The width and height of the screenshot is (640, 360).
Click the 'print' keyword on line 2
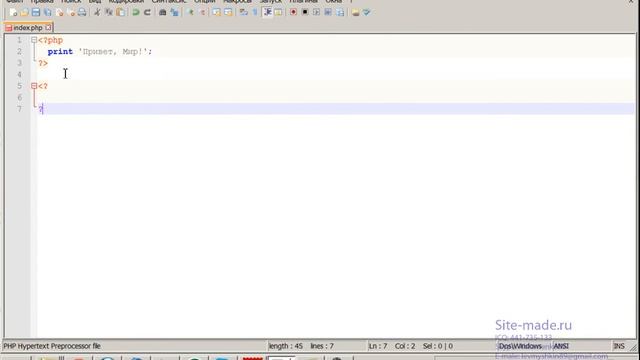coord(60,51)
